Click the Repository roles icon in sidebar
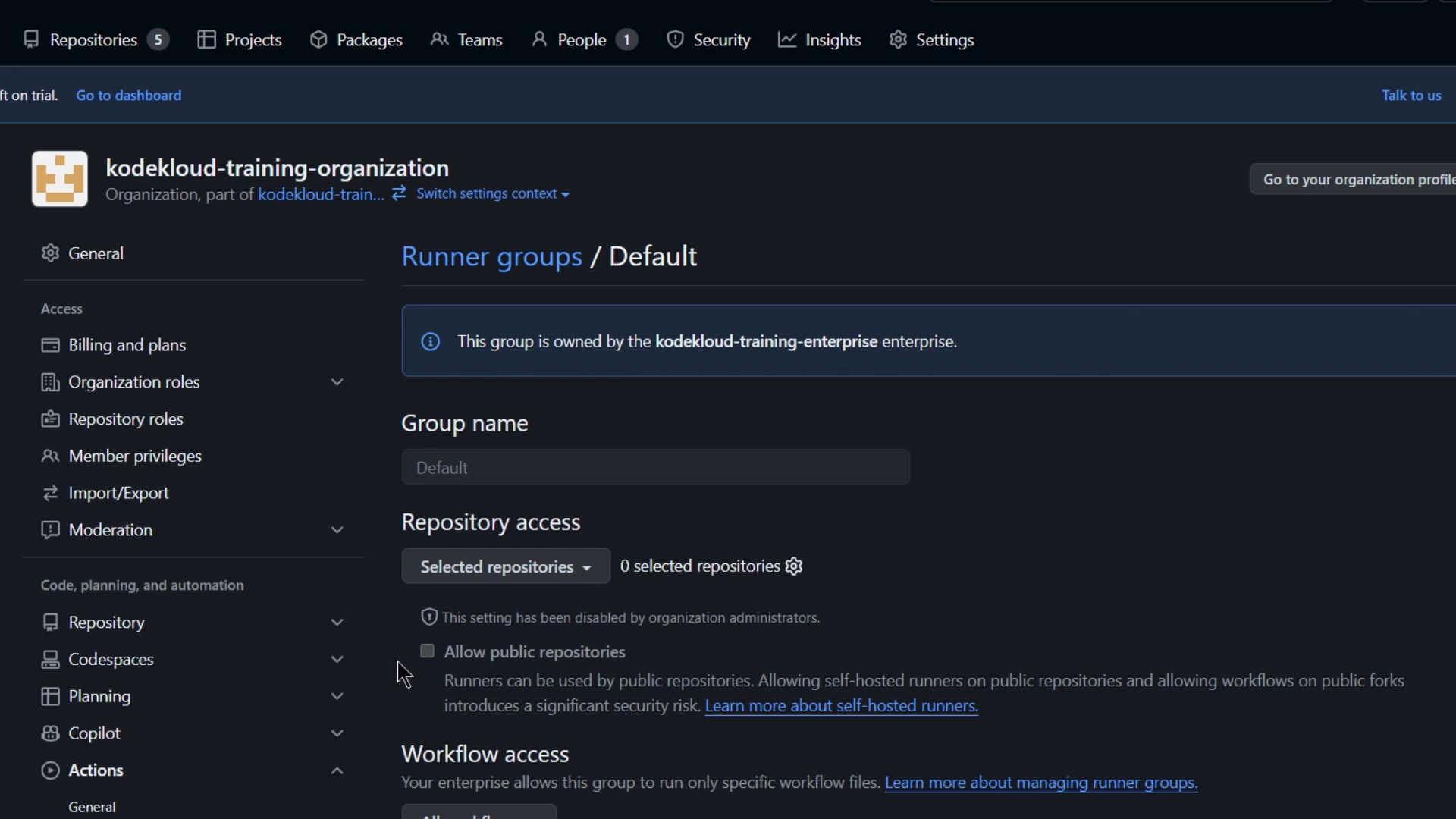 click(50, 419)
